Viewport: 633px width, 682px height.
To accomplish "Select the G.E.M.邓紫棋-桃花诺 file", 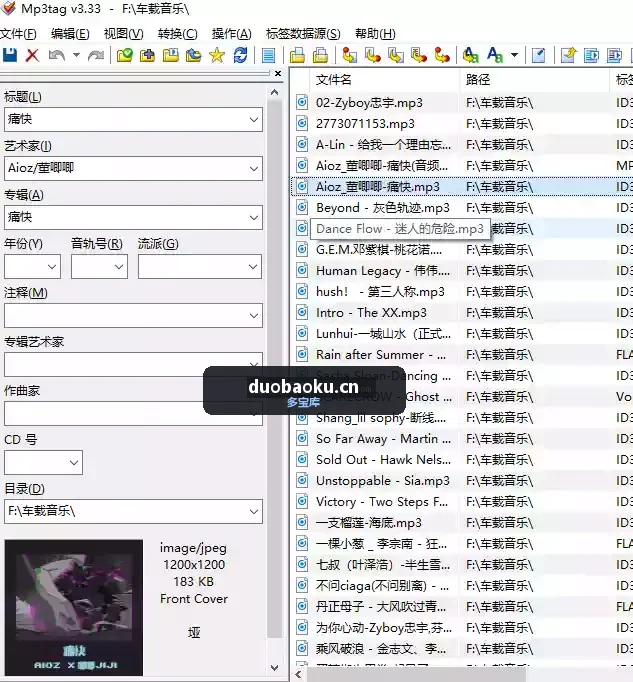I will click(379, 250).
